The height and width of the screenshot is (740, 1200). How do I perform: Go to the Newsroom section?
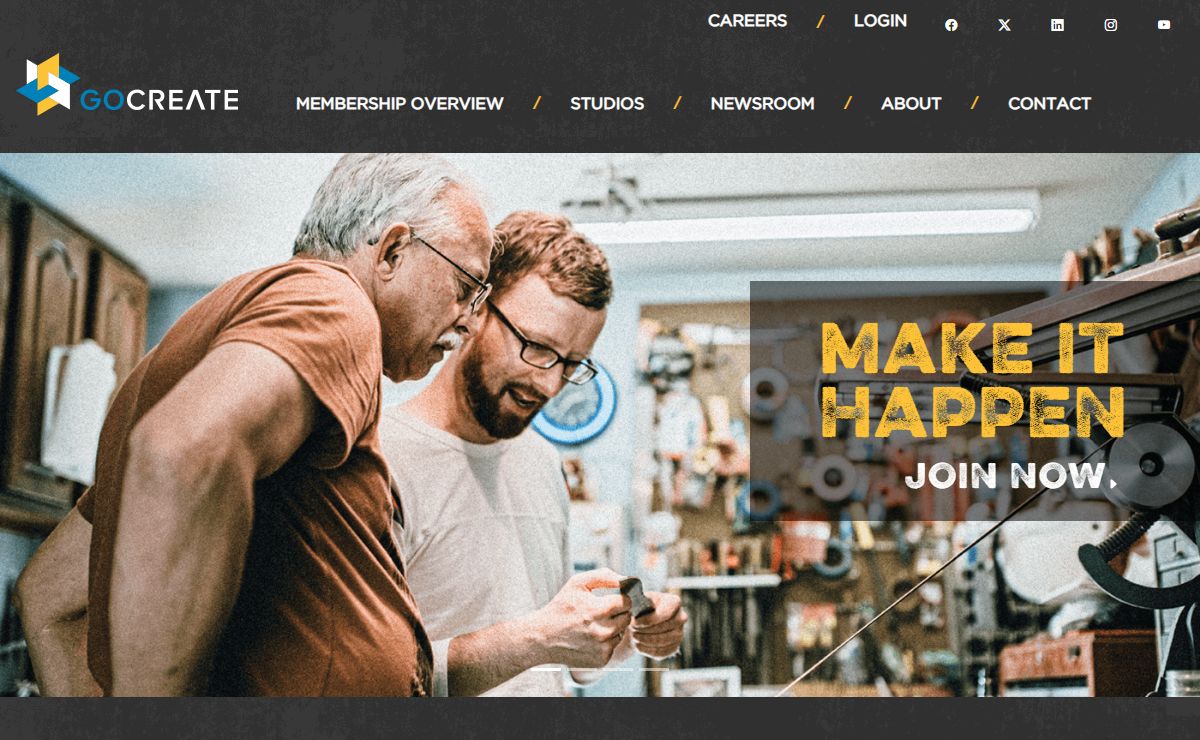pos(762,103)
